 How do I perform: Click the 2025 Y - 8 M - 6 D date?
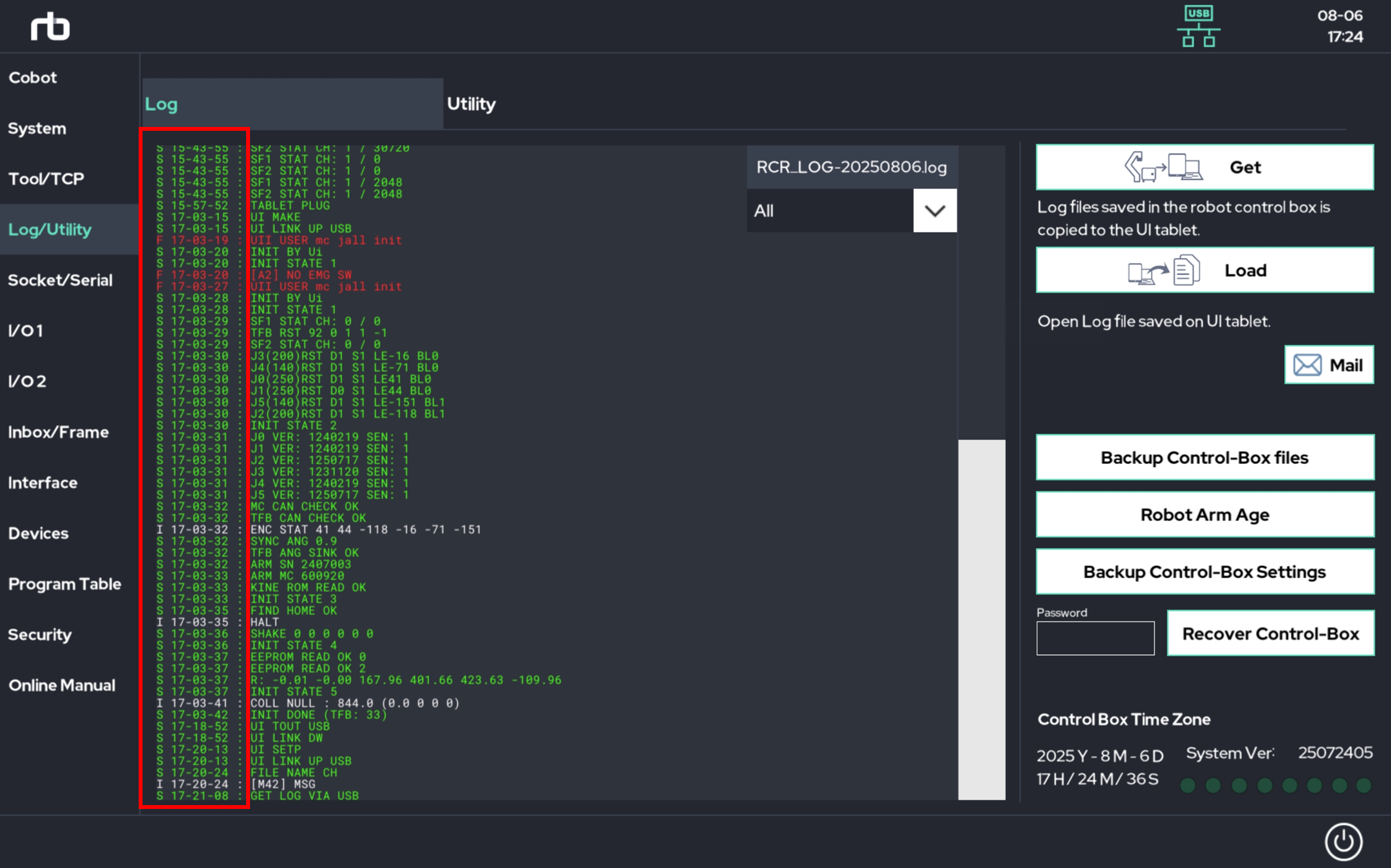coord(1100,756)
